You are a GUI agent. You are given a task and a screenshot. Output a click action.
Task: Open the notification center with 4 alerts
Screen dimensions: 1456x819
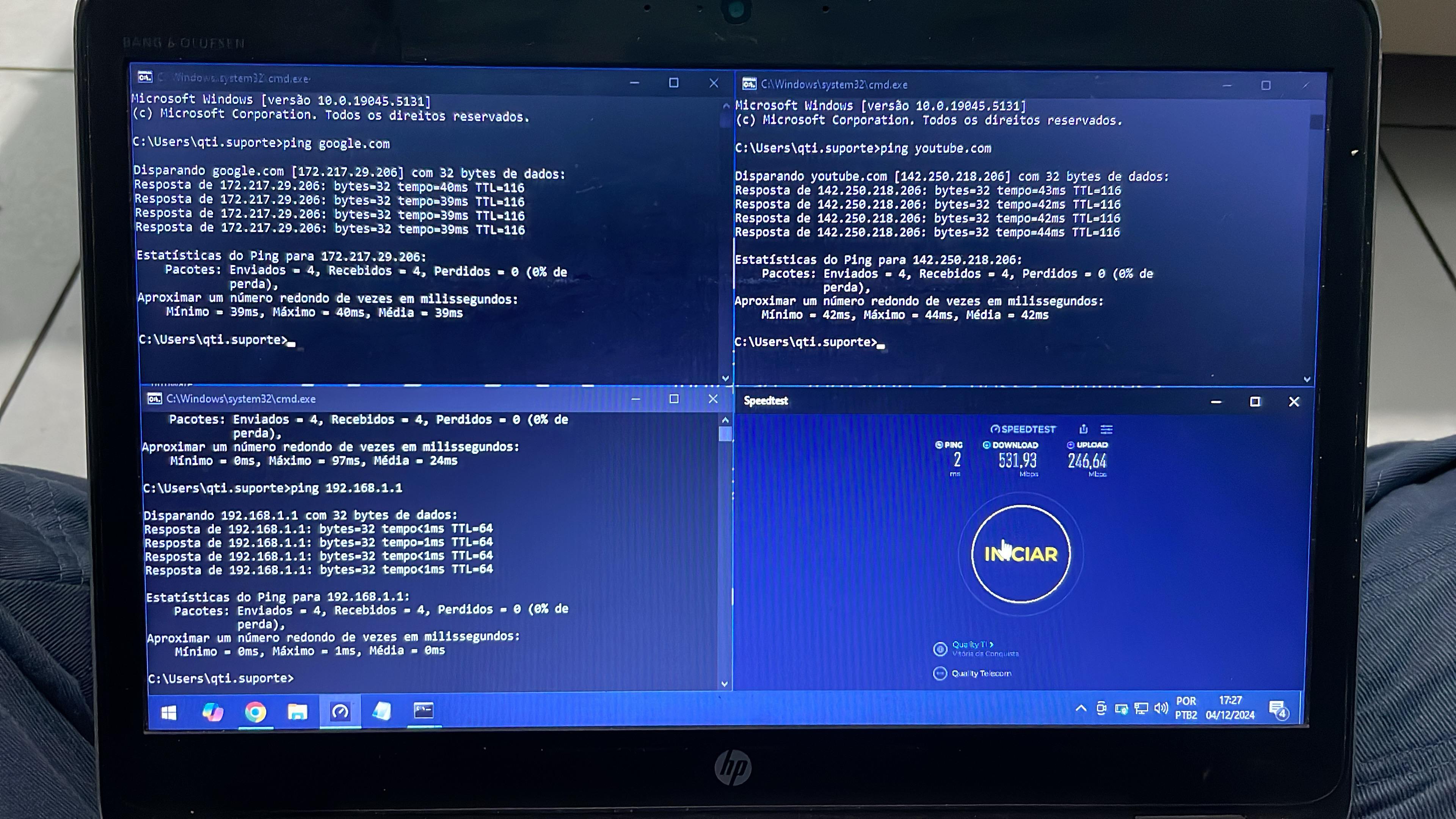(x=1279, y=709)
